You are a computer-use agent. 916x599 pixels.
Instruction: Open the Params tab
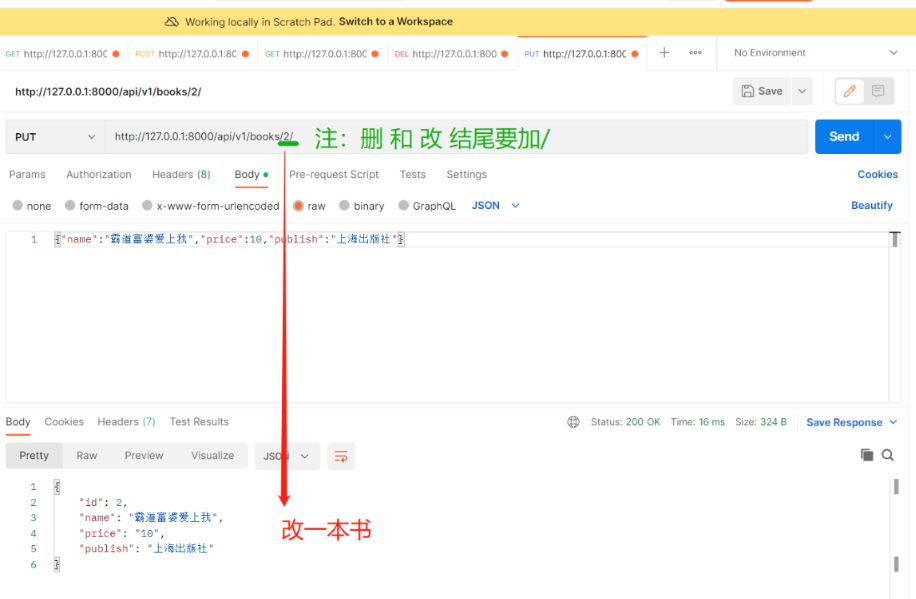pos(27,174)
